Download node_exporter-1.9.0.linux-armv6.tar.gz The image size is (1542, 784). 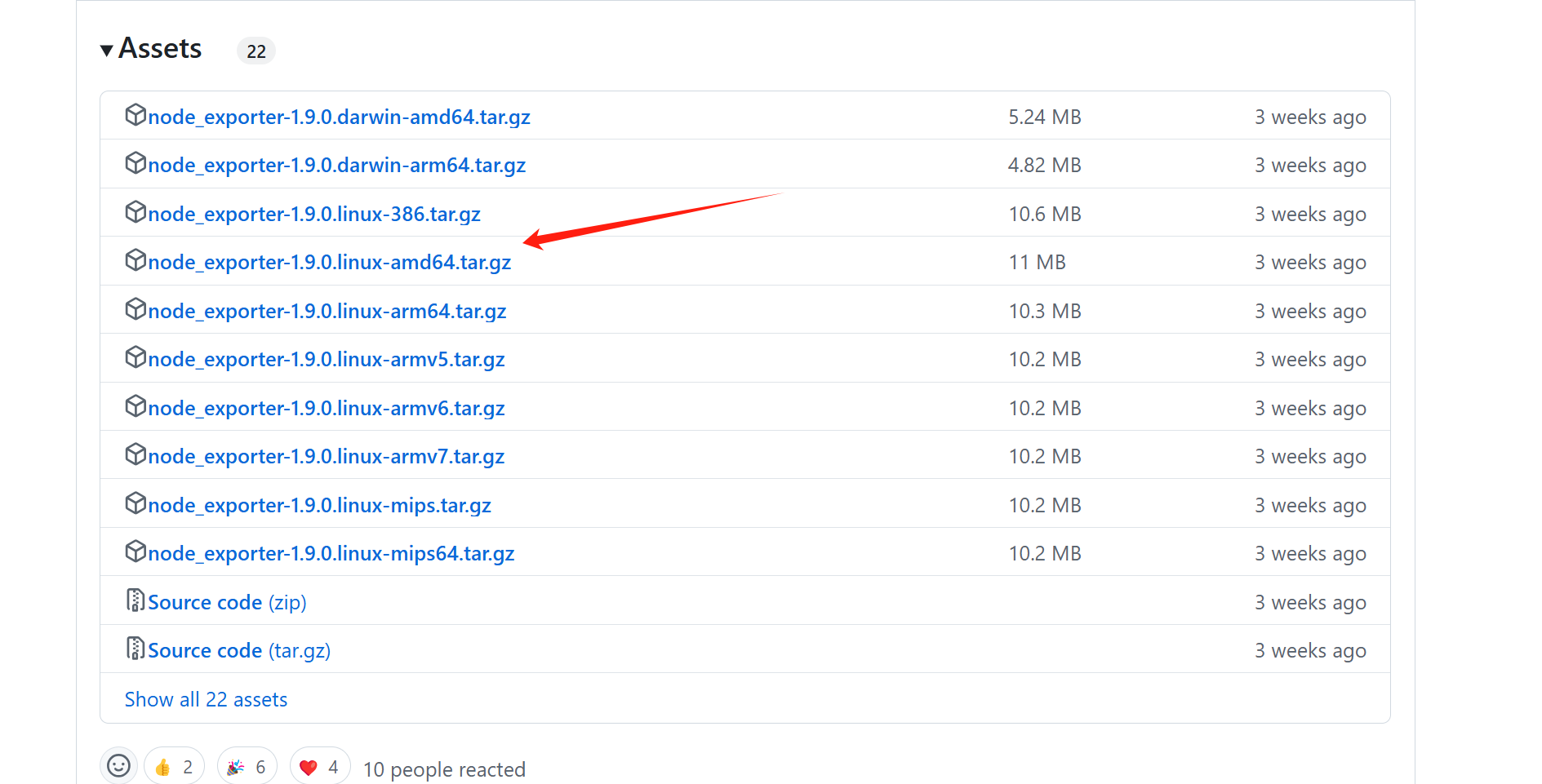(x=326, y=408)
